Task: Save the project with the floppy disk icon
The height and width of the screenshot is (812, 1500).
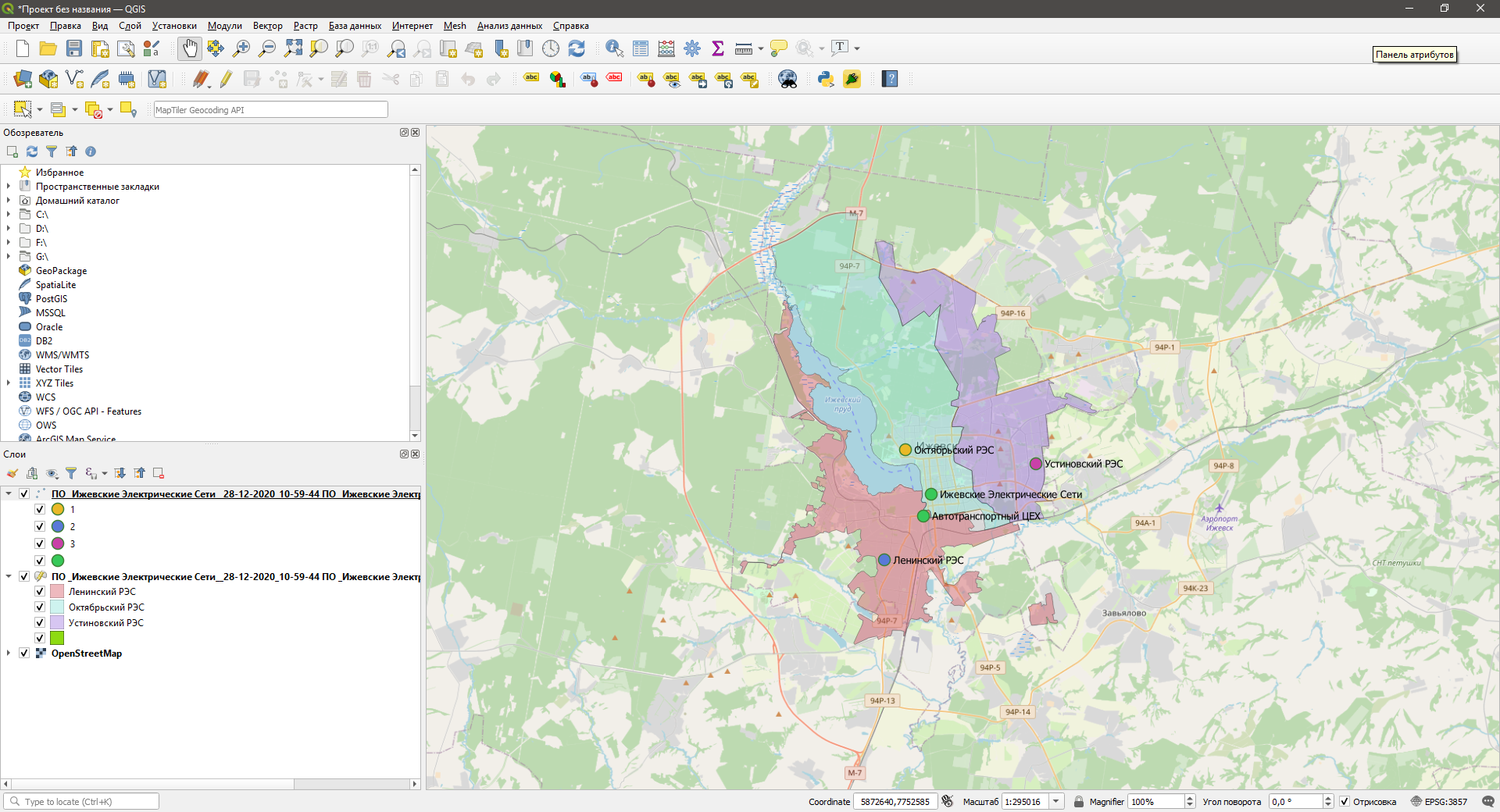Action: point(74,48)
